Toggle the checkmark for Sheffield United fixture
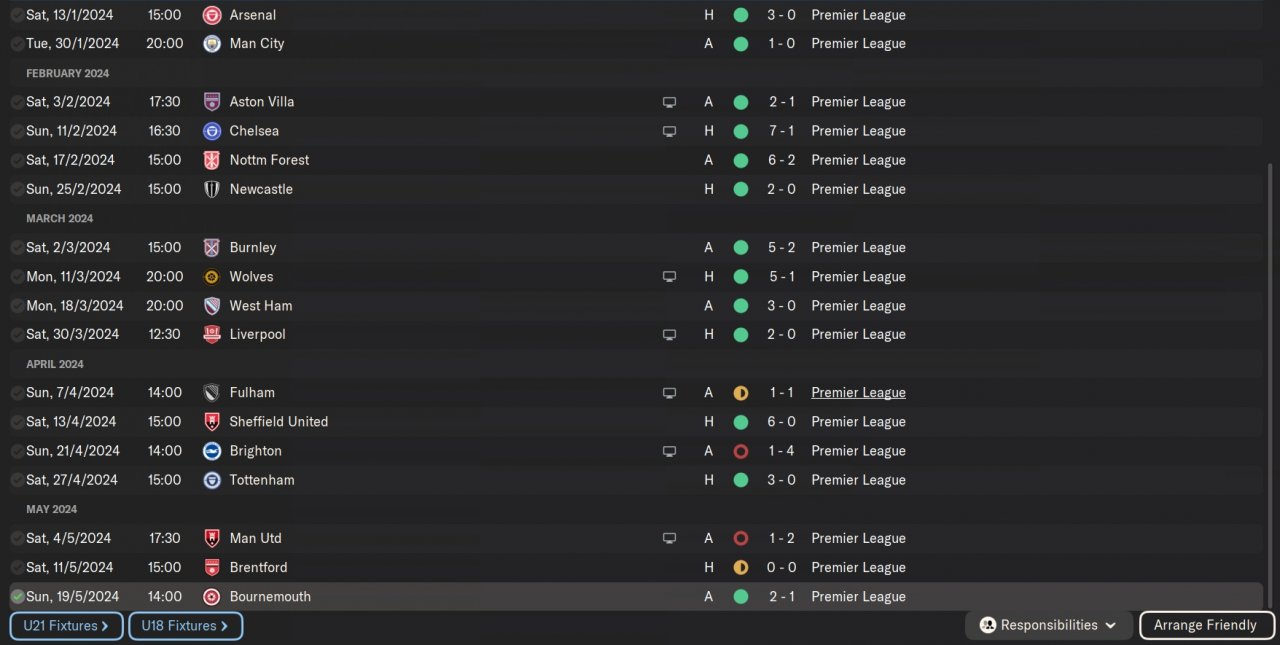 click(17, 422)
